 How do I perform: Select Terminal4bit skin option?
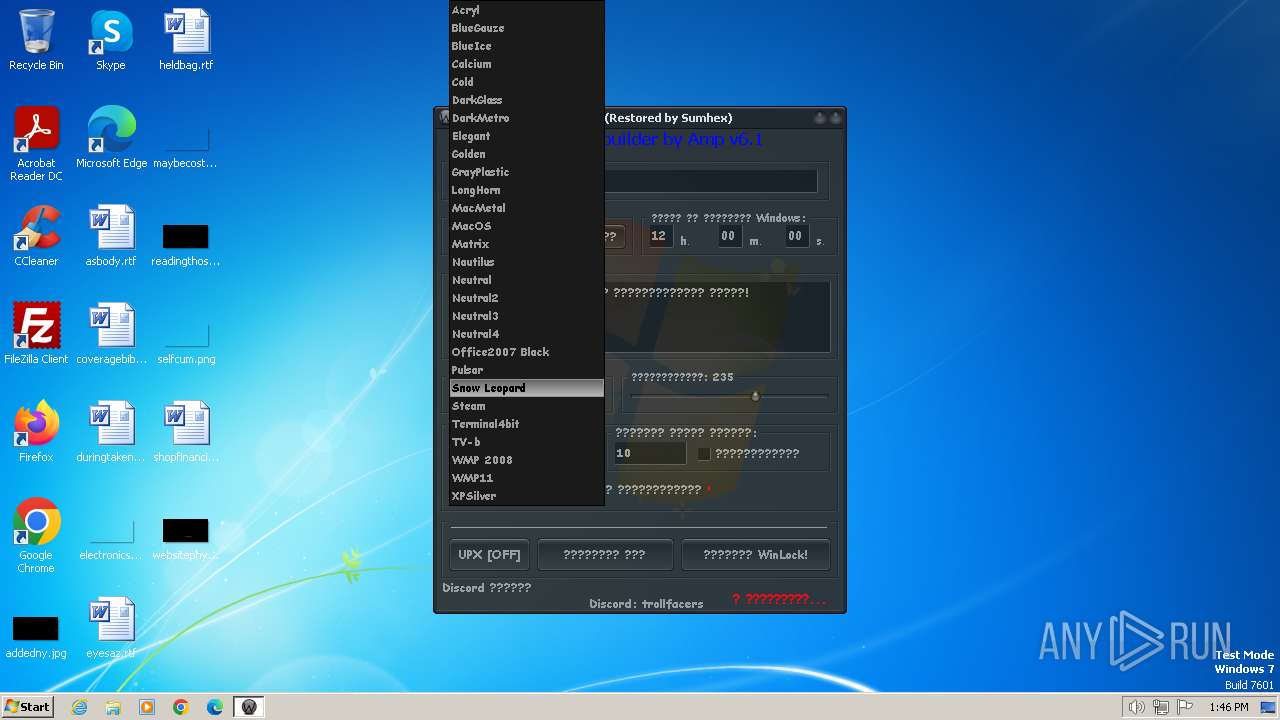(527, 424)
